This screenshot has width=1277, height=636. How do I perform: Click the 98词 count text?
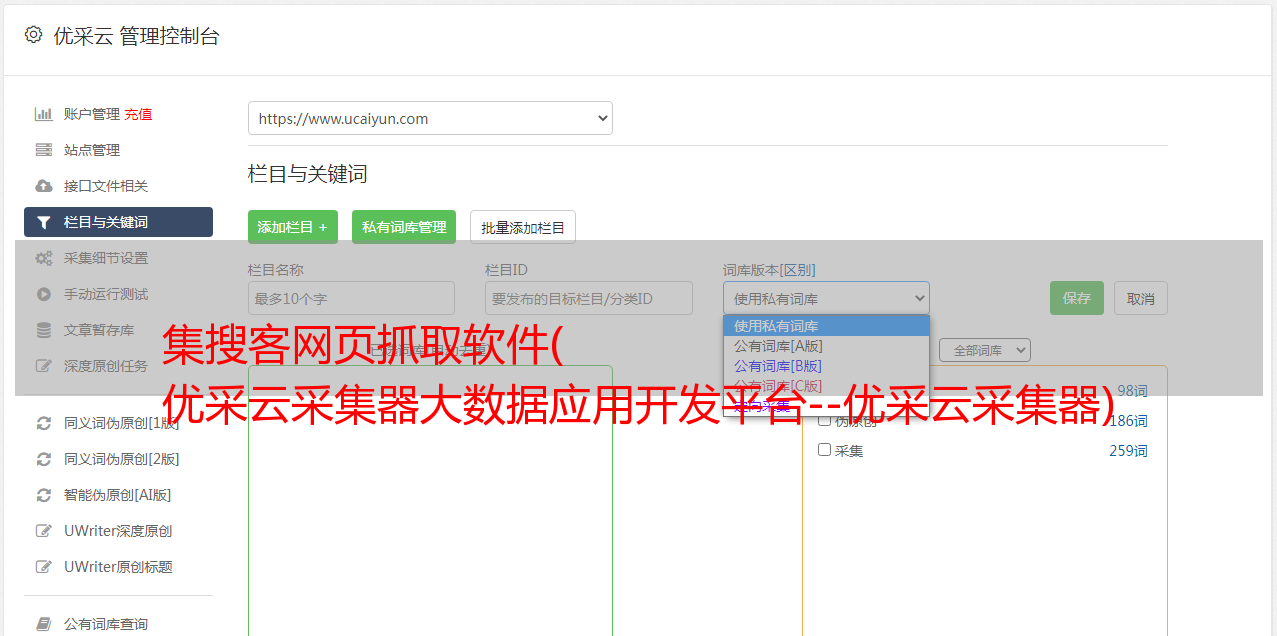1132,391
